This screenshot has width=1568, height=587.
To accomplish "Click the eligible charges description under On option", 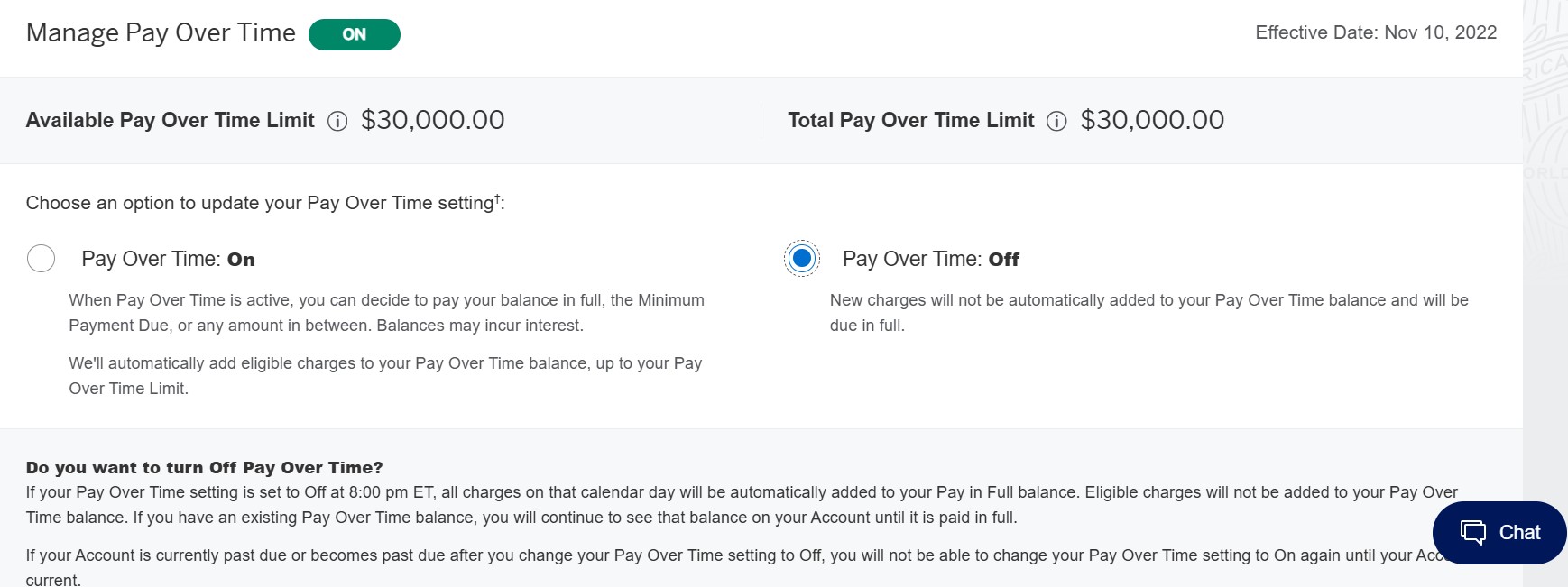I will [x=386, y=376].
